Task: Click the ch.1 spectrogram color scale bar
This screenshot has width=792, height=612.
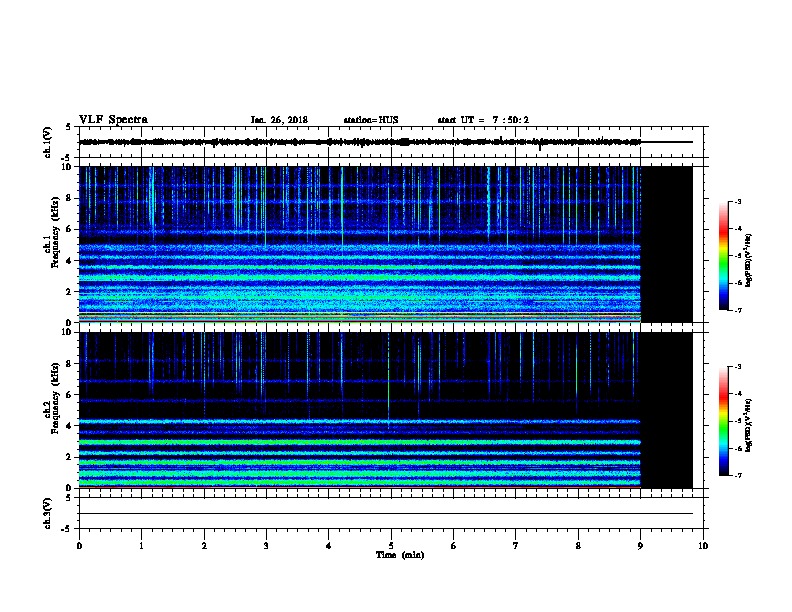Action: (x=723, y=256)
